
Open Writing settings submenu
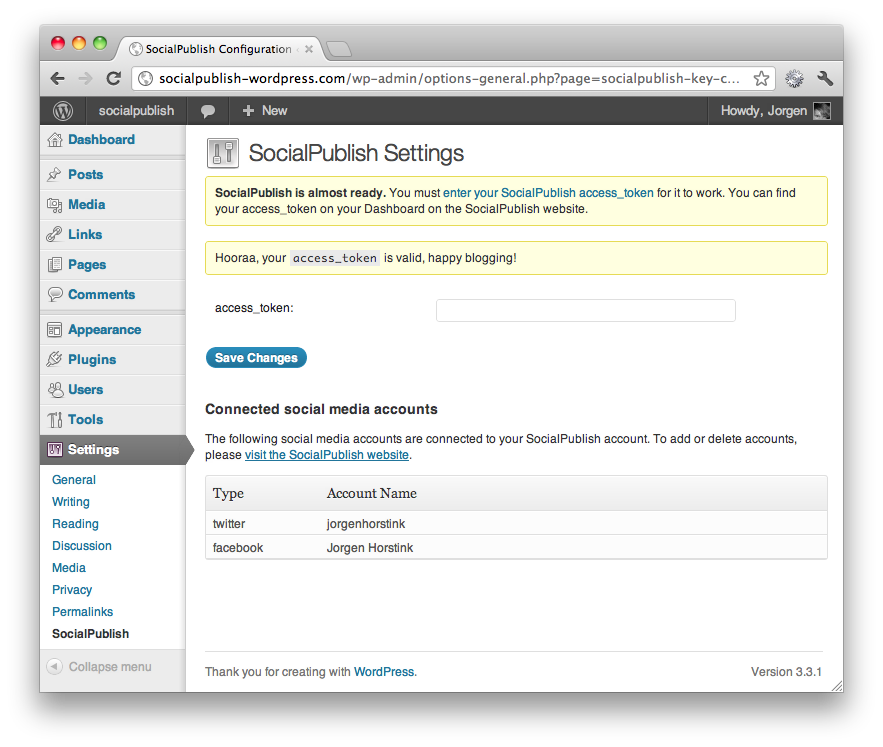71,502
